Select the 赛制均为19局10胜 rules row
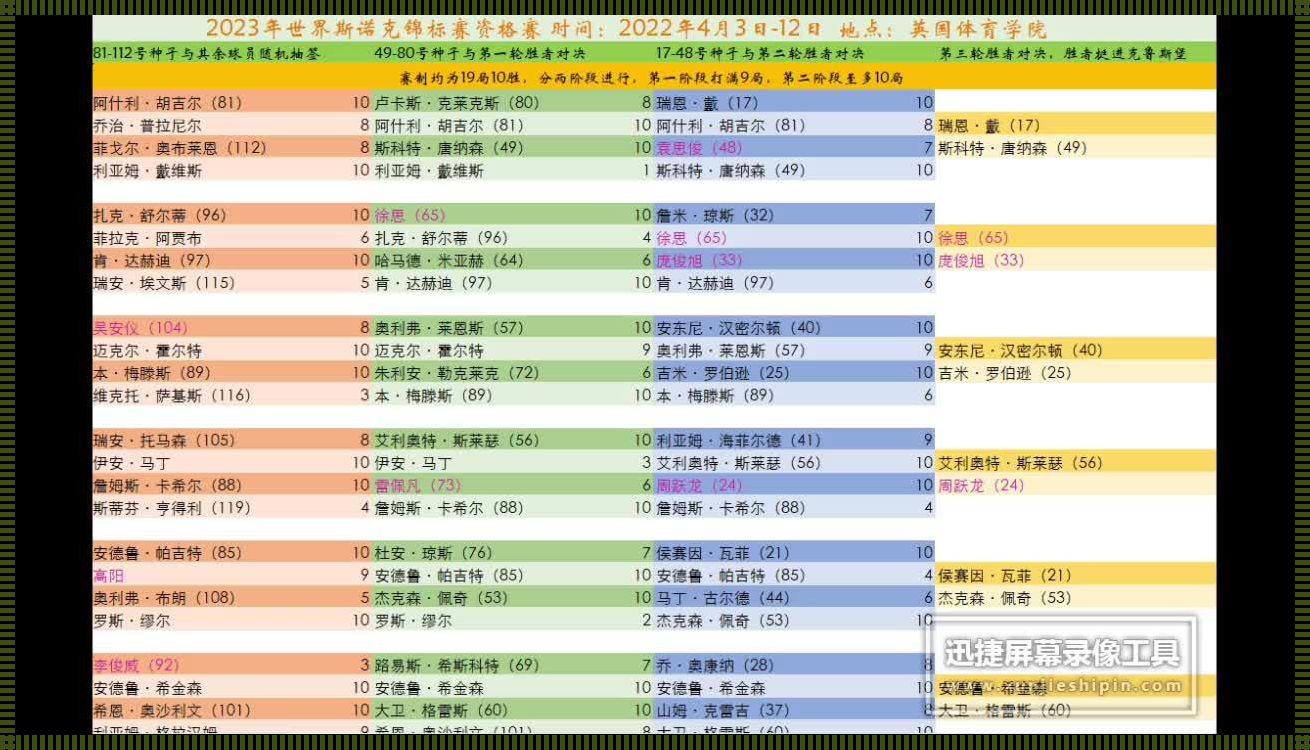Screen dimensions: 1310x750 [x=654, y=77]
